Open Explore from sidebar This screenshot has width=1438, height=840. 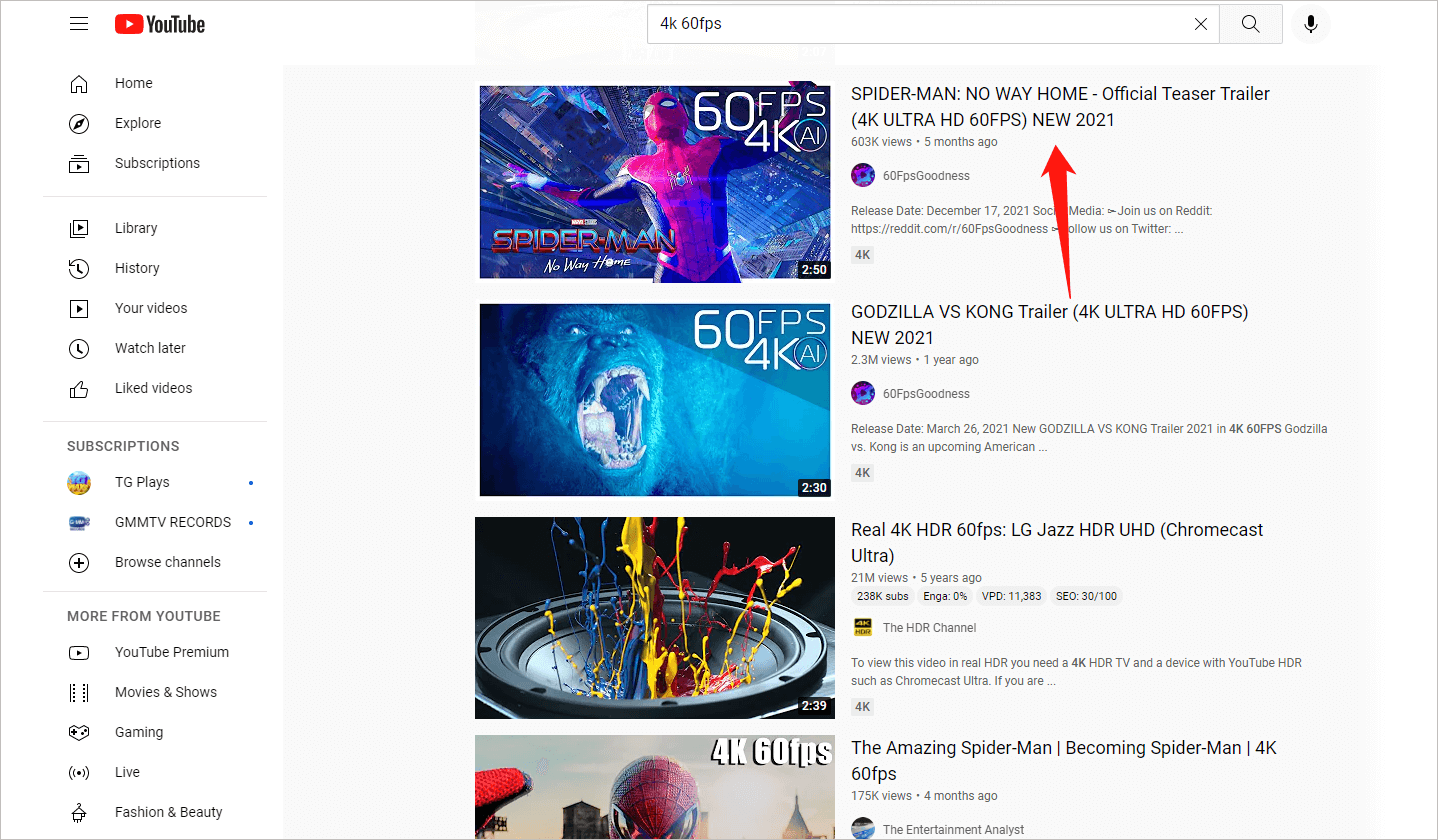(137, 123)
